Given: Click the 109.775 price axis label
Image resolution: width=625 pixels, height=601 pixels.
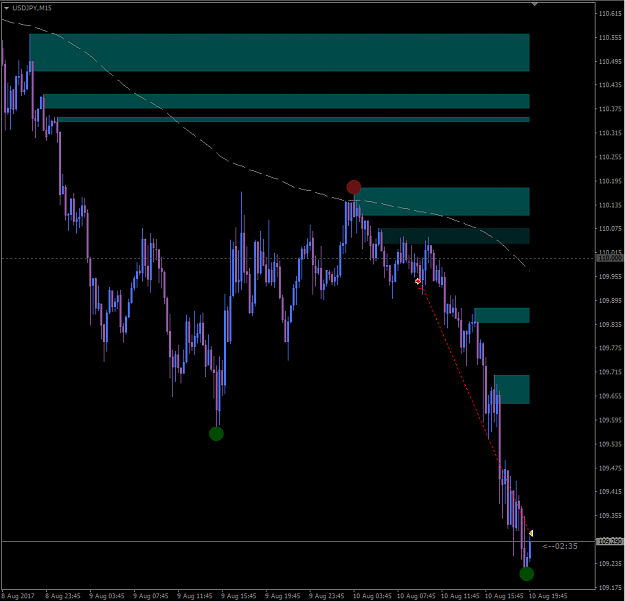Looking at the screenshot, I should [x=610, y=348].
